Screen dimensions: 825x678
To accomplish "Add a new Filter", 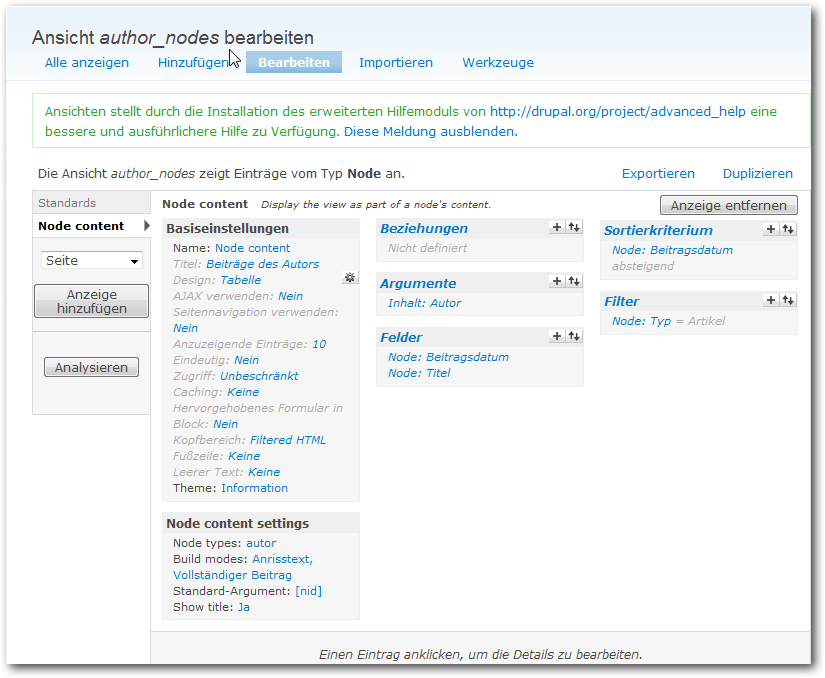I will 771,300.
